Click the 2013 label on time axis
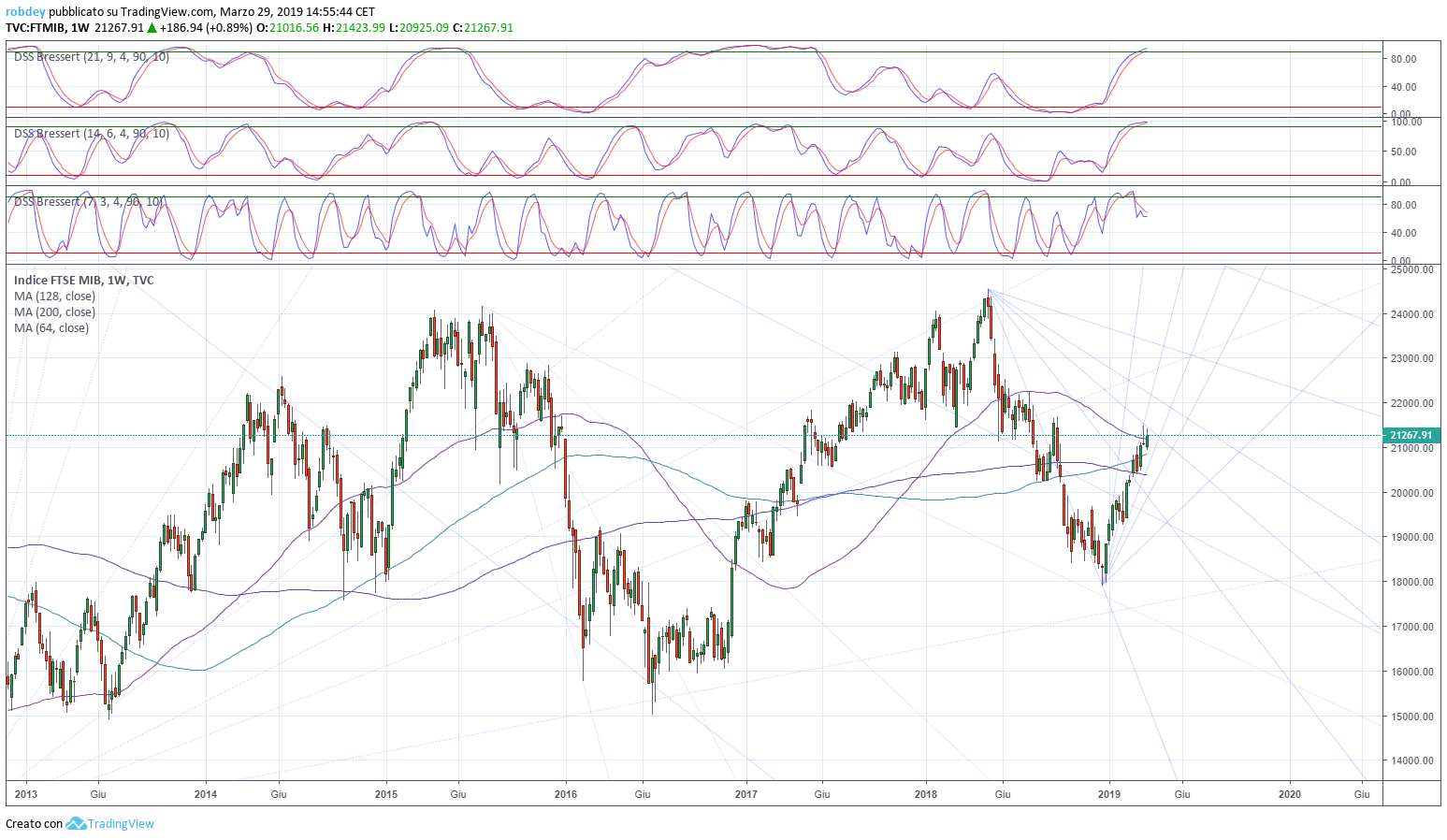The image size is (1447, 840). (26, 794)
